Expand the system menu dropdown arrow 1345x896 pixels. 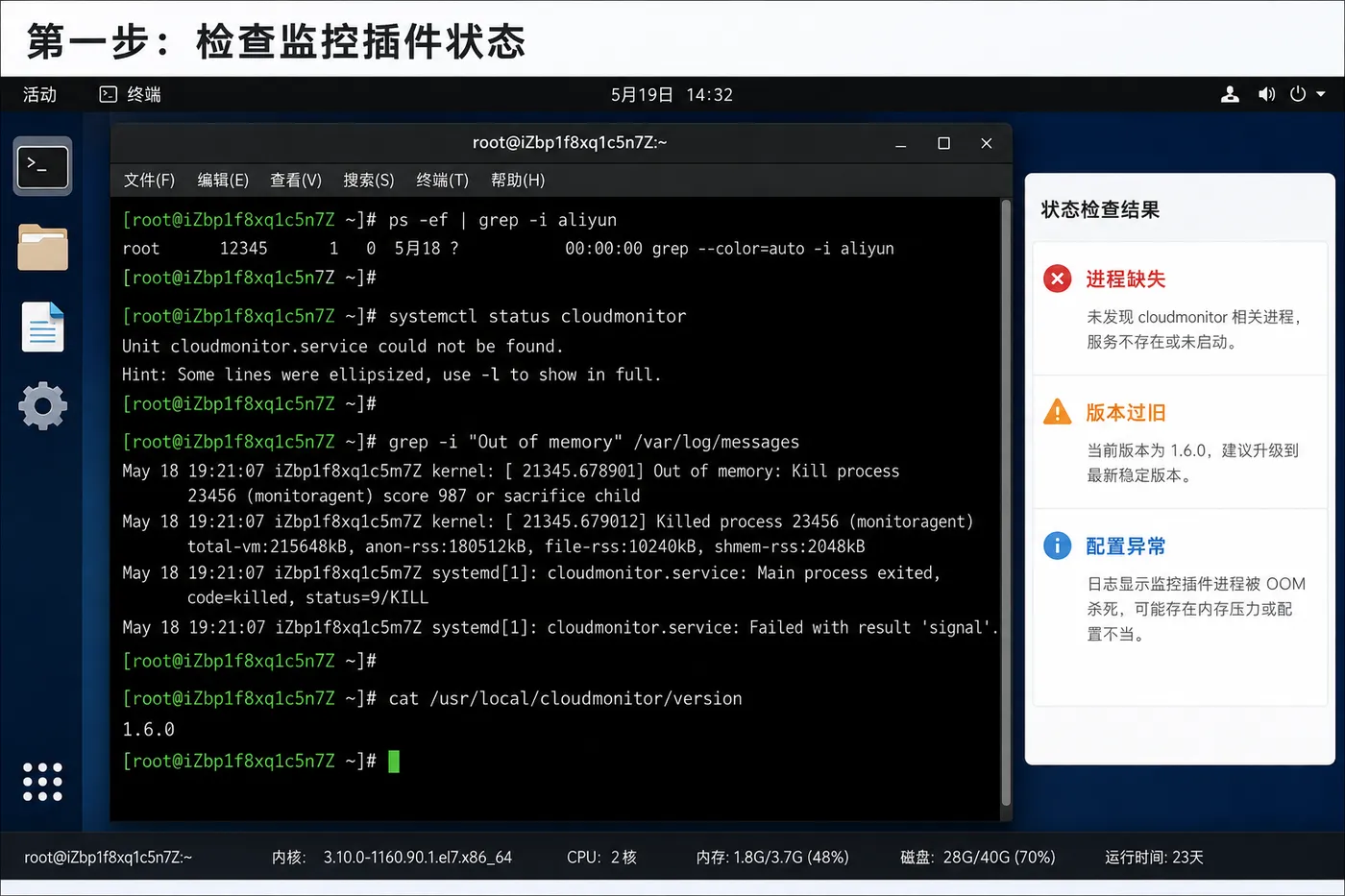point(1321,94)
